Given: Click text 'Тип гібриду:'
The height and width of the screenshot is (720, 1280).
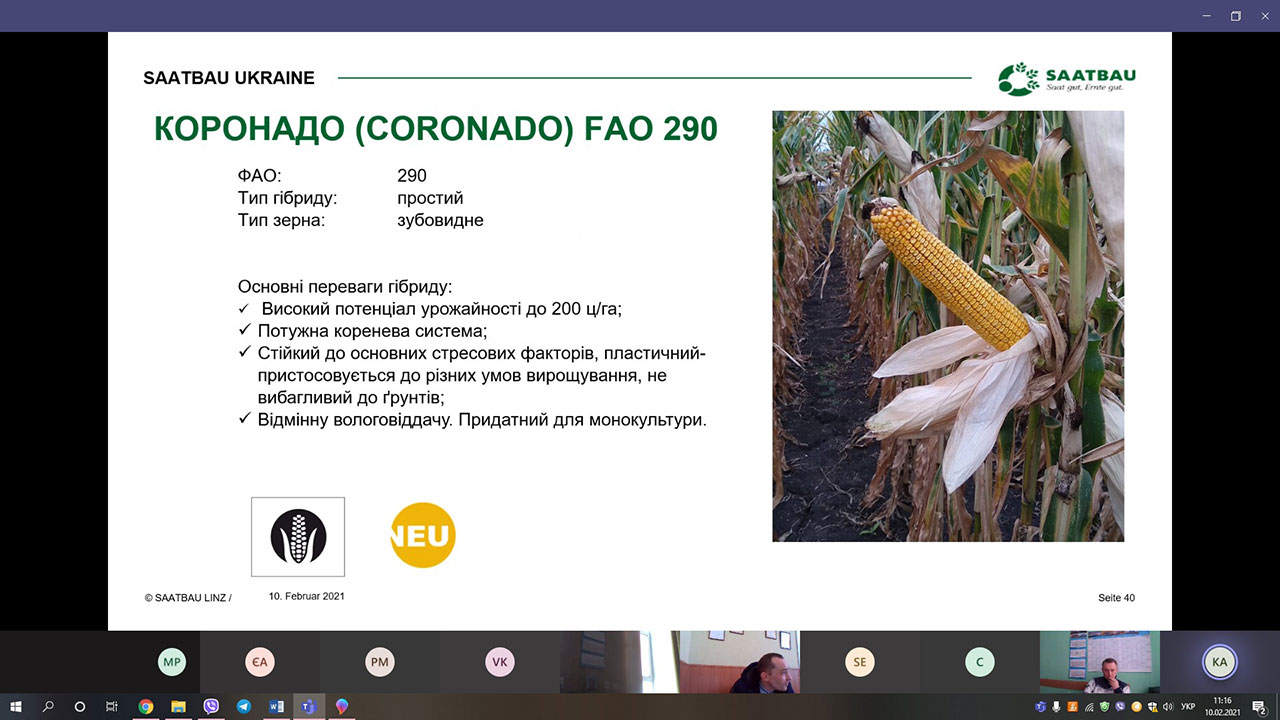Looking at the screenshot, I should [x=288, y=198].
